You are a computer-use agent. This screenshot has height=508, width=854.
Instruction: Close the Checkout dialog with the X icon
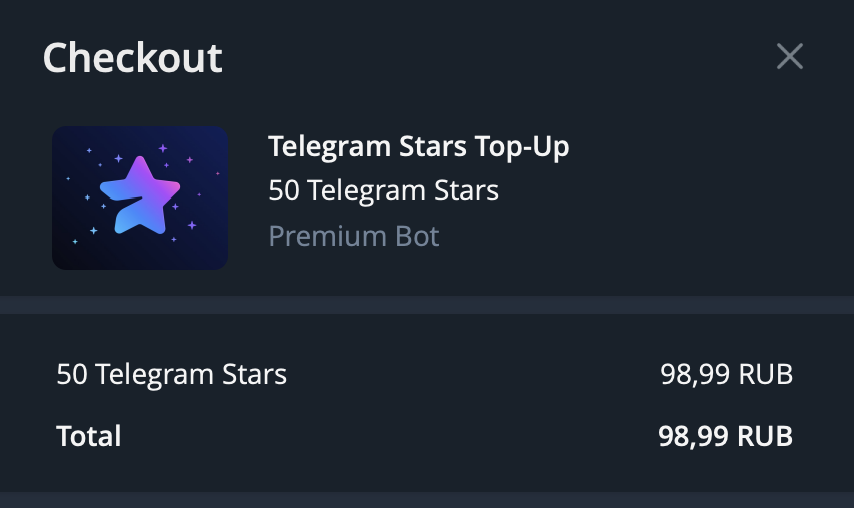point(790,56)
